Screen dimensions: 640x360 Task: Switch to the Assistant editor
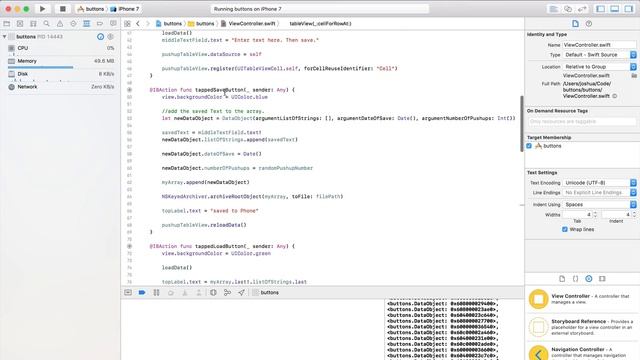point(568,9)
